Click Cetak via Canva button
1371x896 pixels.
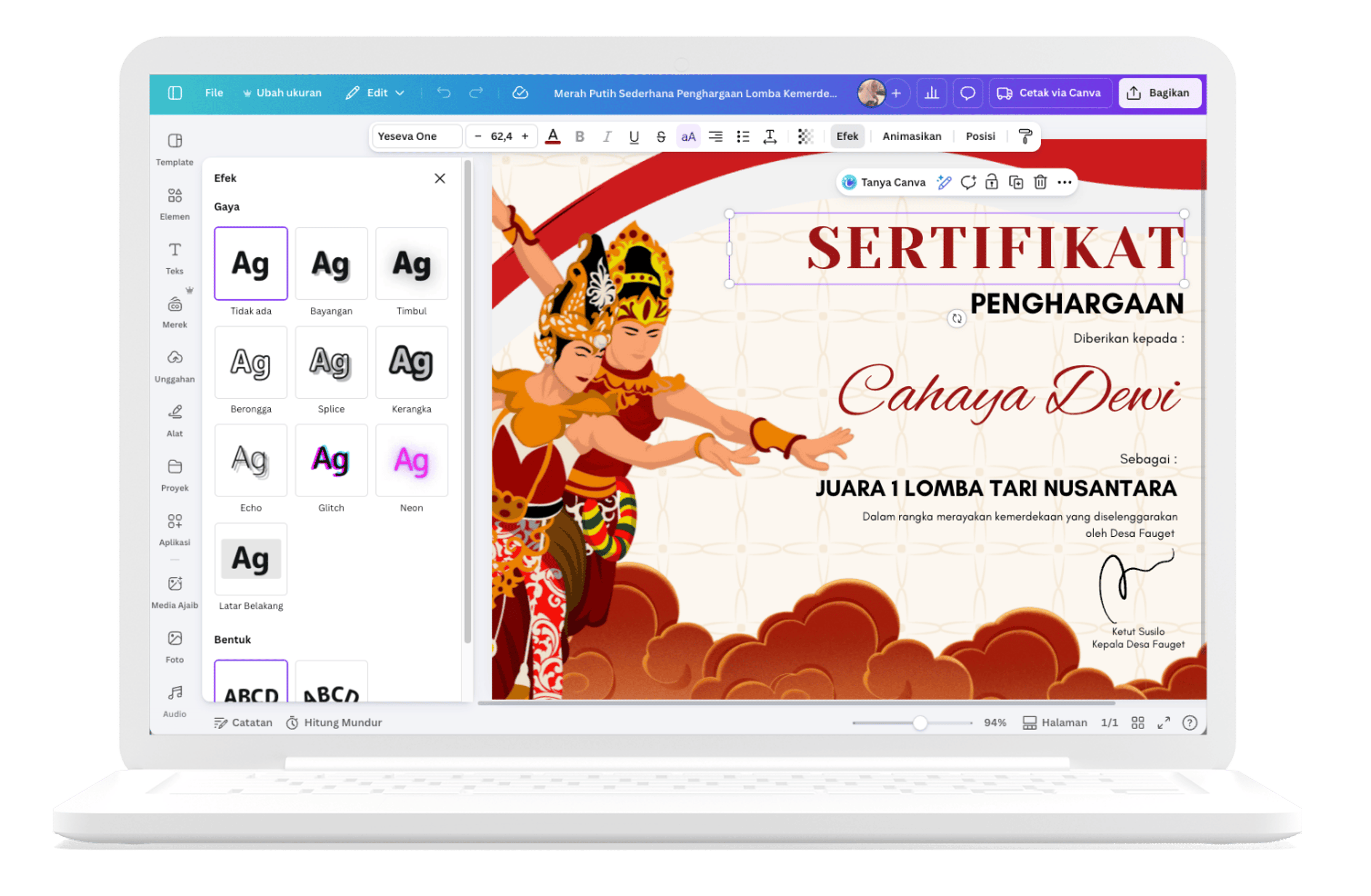coord(1050,93)
